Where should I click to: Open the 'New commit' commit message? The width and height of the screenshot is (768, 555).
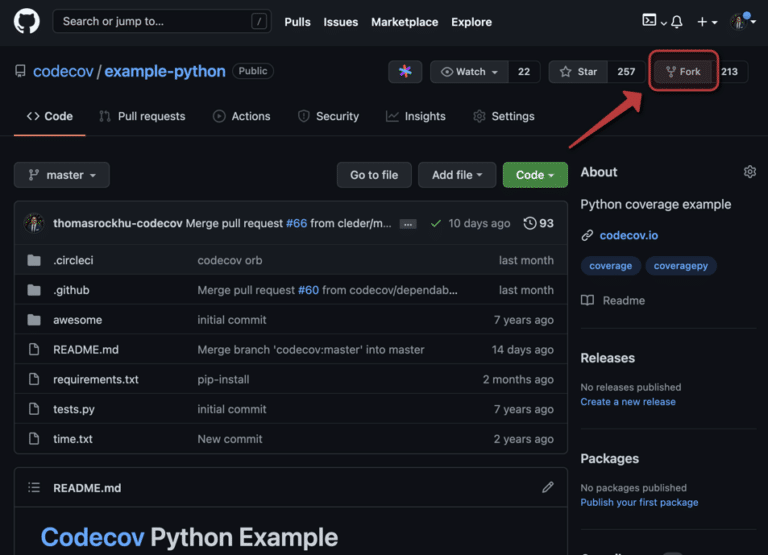click(230, 439)
